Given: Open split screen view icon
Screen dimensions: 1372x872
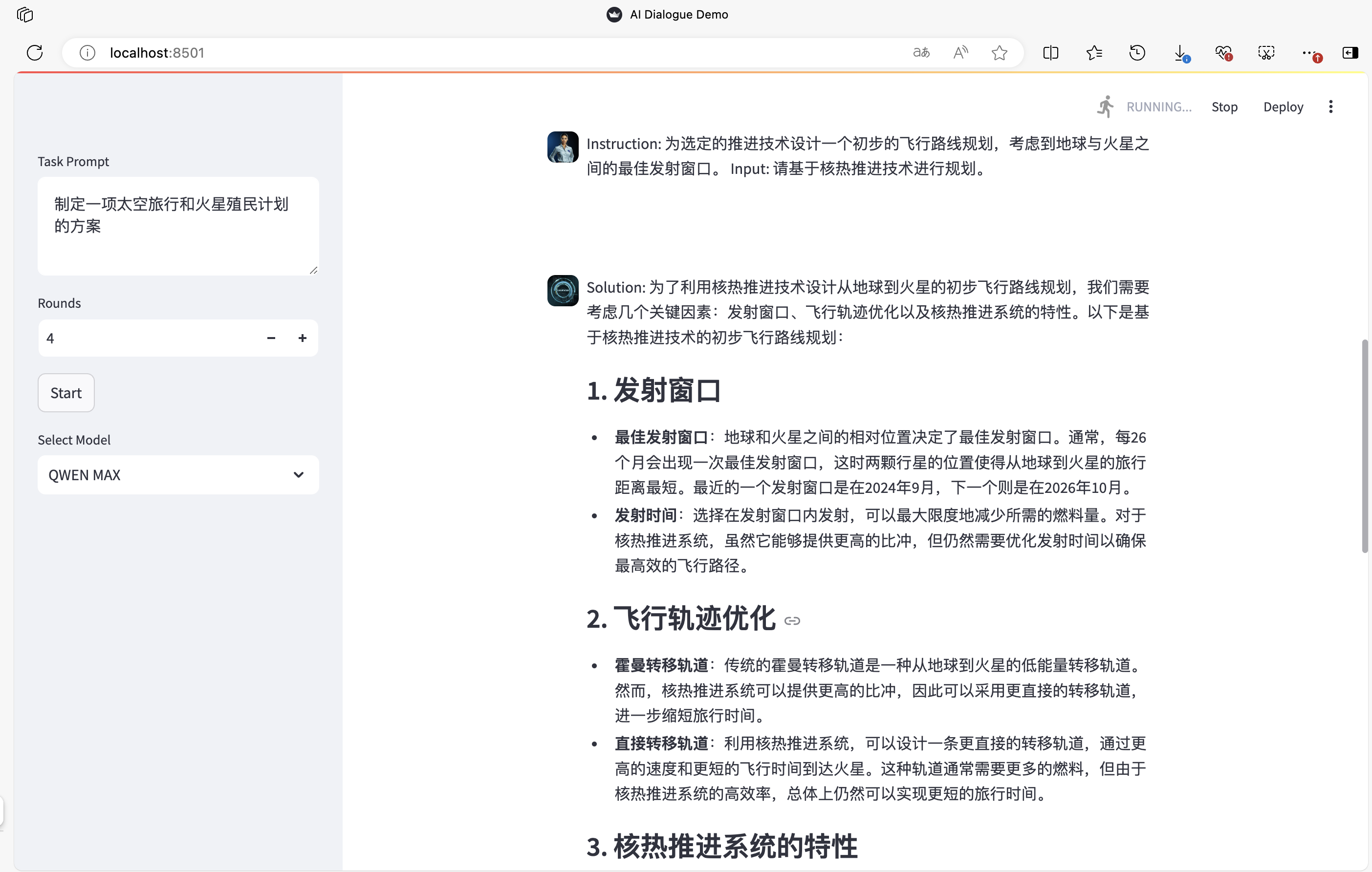Looking at the screenshot, I should click(x=1051, y=53).
